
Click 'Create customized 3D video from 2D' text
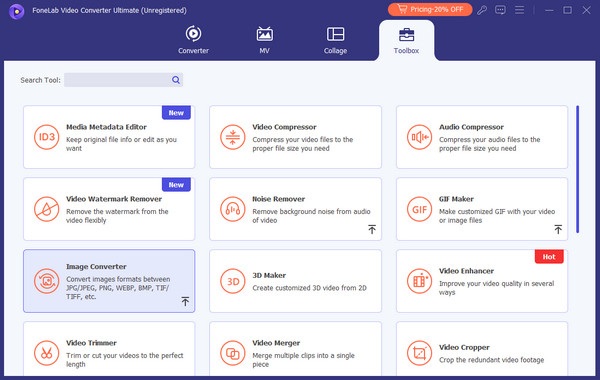coord(309,288)
